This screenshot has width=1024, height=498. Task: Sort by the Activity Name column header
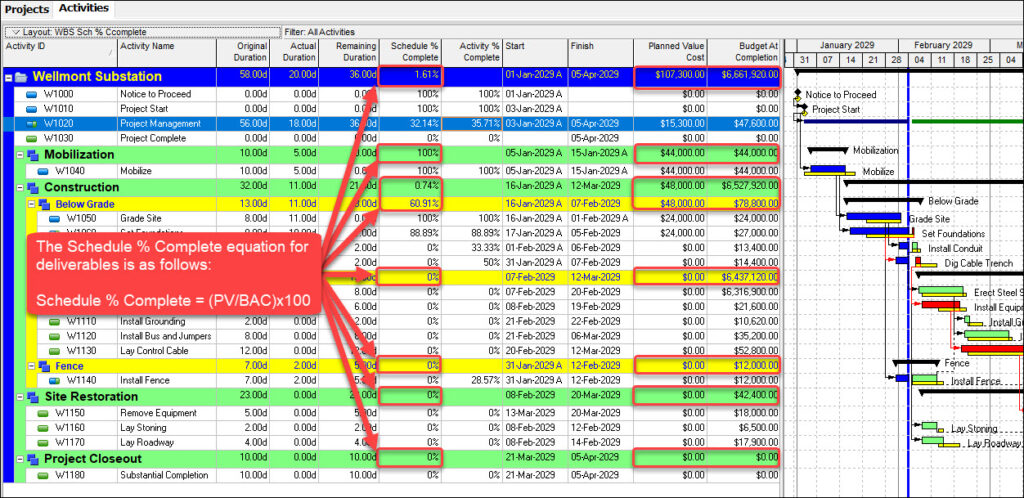tap(167, 52)
